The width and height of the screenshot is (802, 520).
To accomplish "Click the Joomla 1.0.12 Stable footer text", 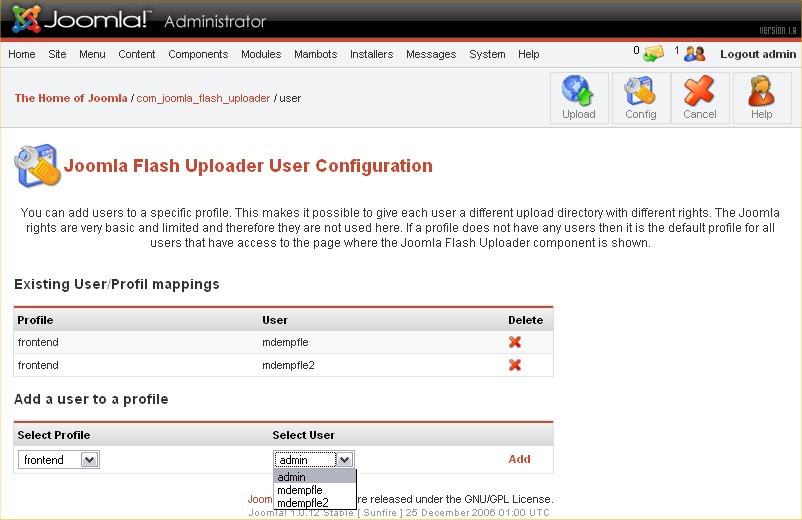I will coord(399,513).
